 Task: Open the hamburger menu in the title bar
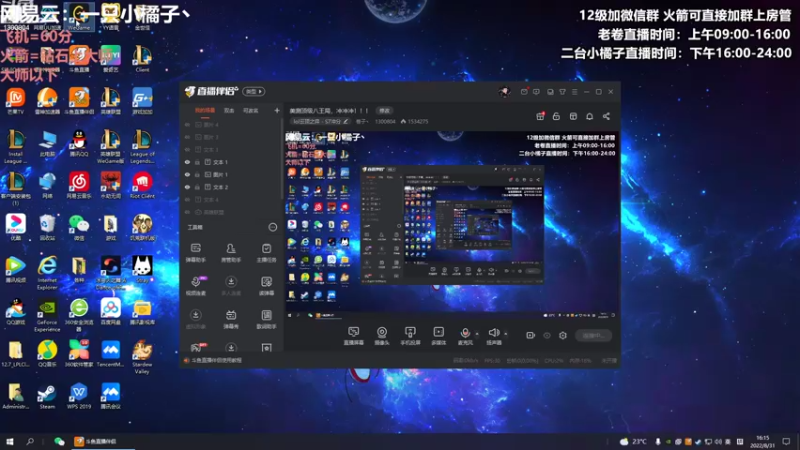tap(574, 92)
